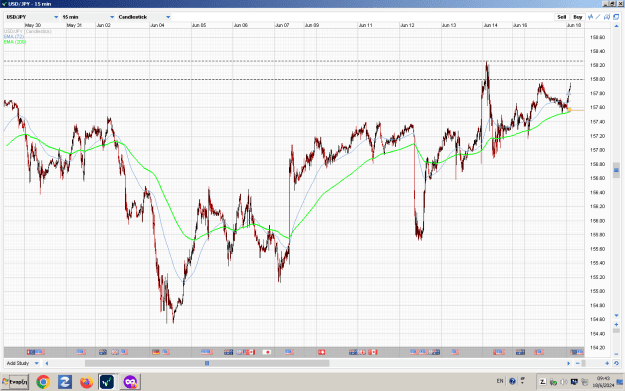Open the Add Study dropdown

[22, 363]
